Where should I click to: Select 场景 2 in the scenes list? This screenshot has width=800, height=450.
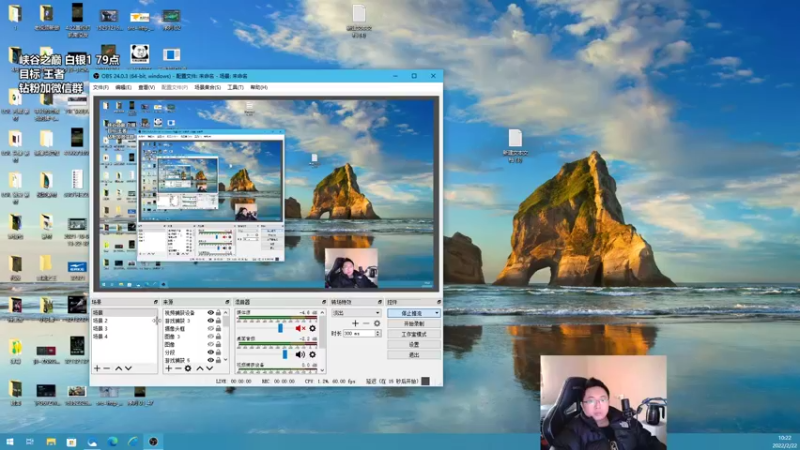pos(124,320)
